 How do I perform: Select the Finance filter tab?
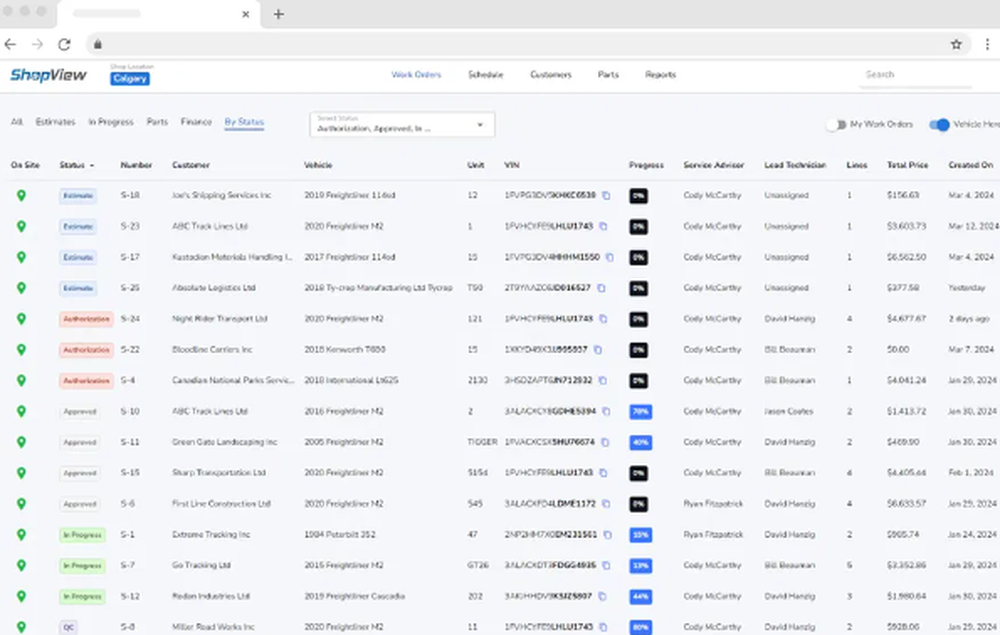pyautogui.click(x=196, y=122)
